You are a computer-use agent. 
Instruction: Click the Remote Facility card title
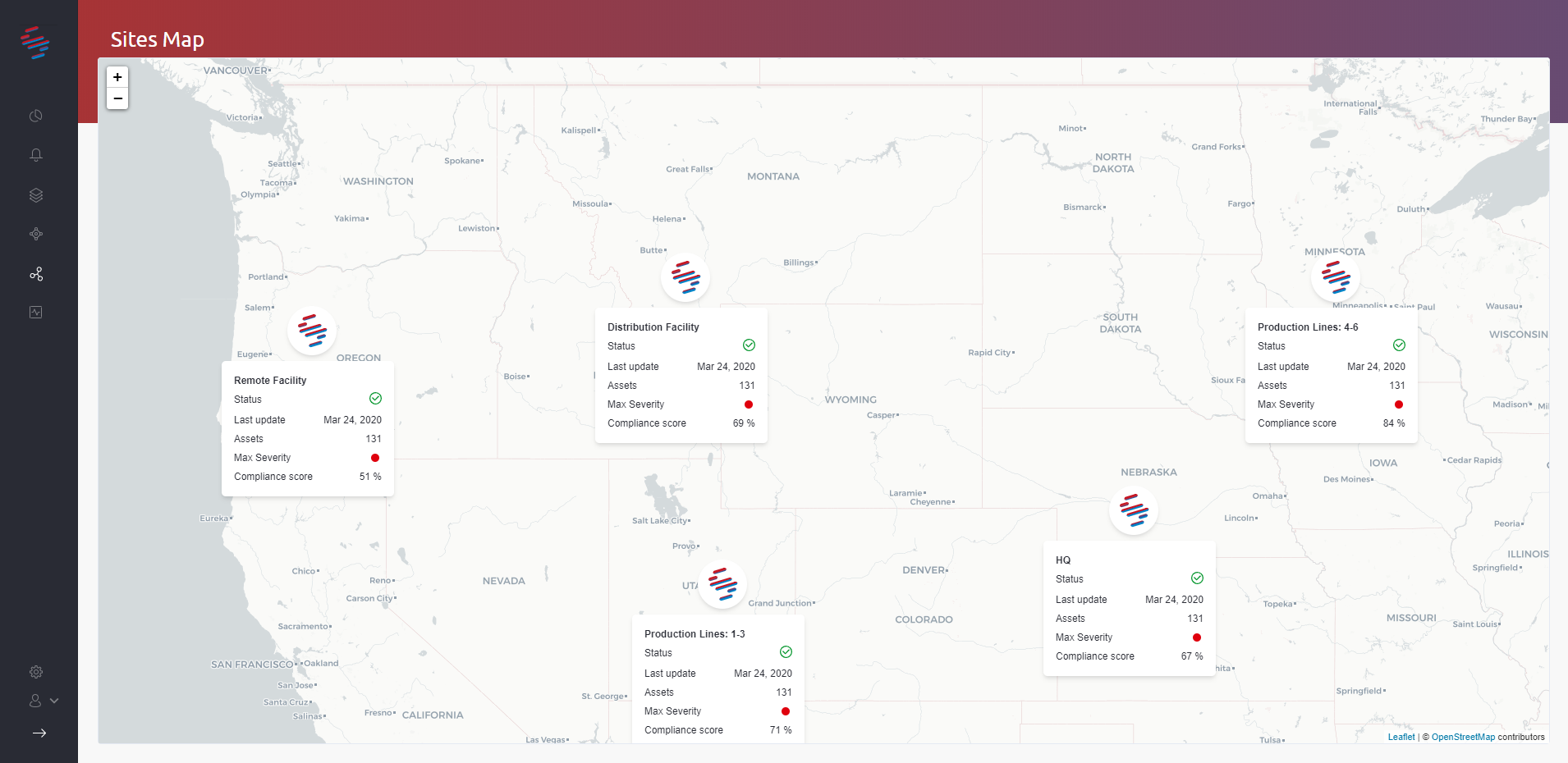[x=270, y=381]
